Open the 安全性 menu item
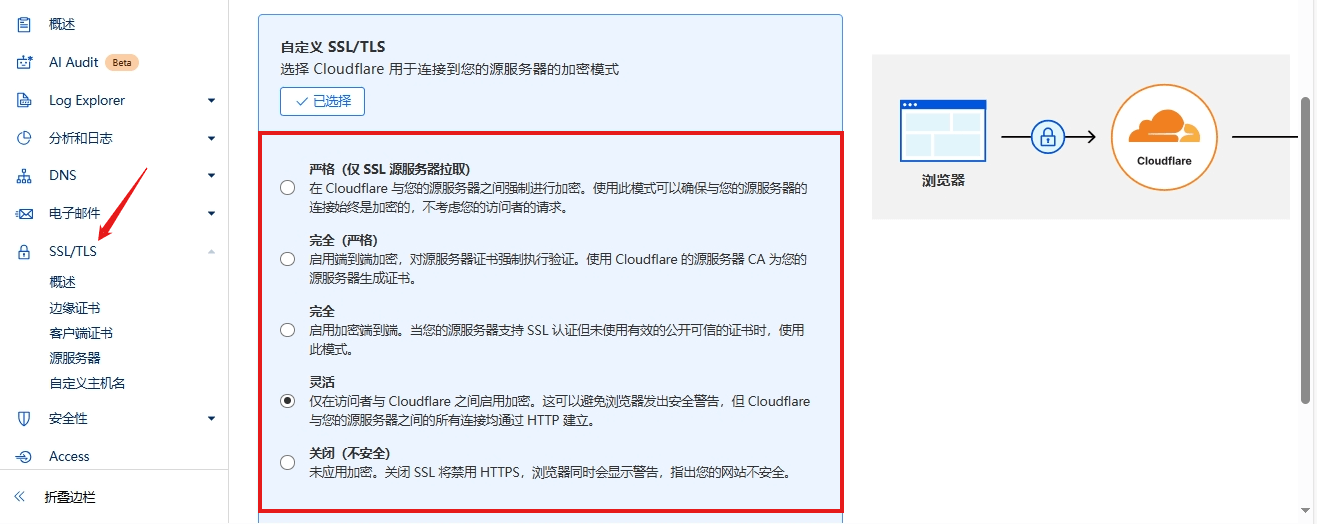This screenshot has width=1317, height=524. point(68,419)
